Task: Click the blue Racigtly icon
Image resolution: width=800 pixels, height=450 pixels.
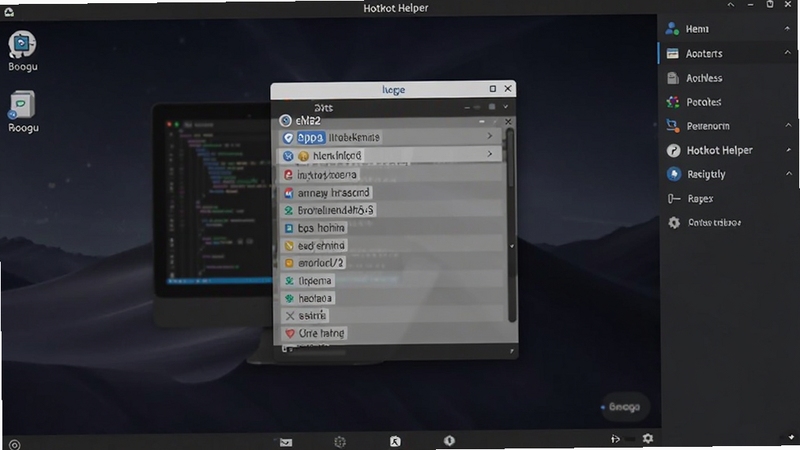Action: [x=673, y=174]
